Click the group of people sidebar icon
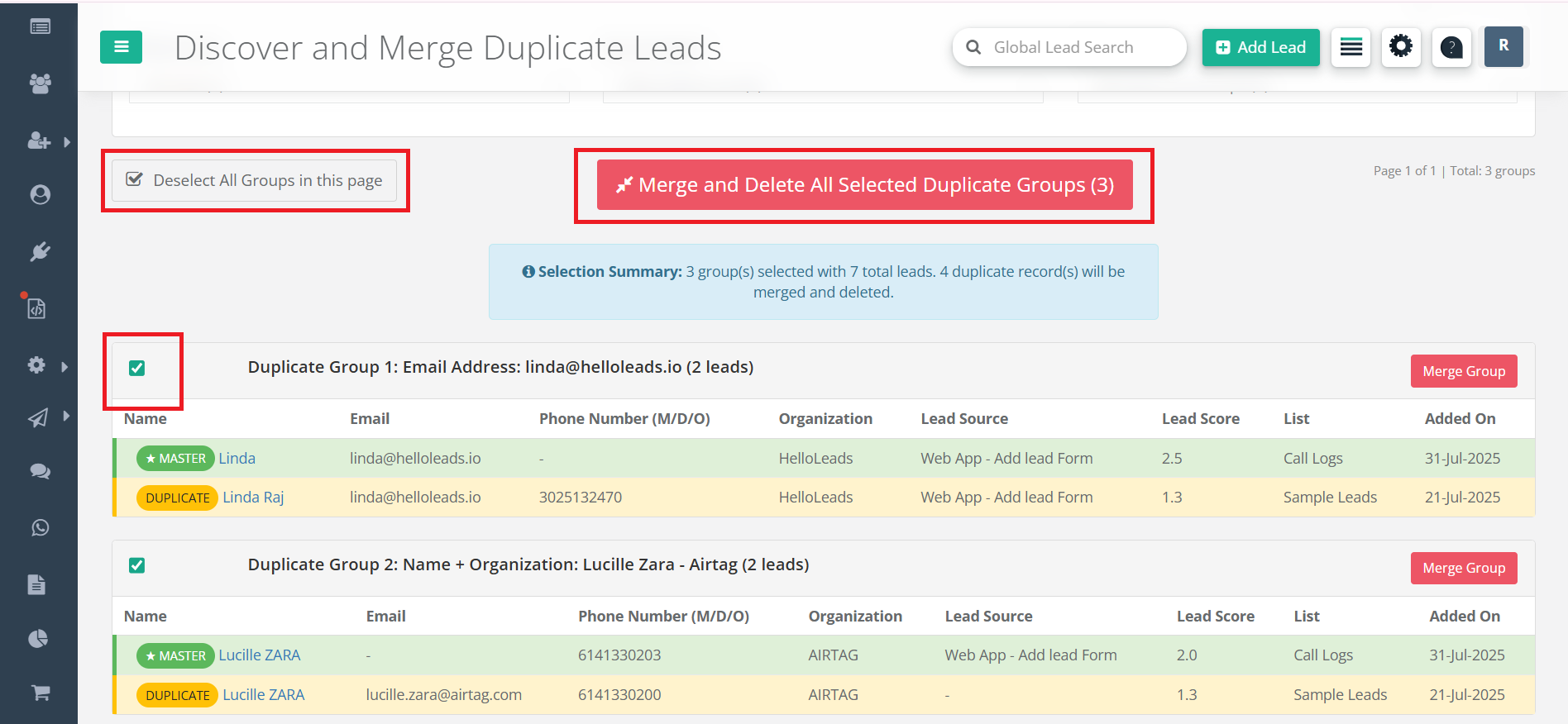The height and width of the screenshot is (724, 1568). 40,83
